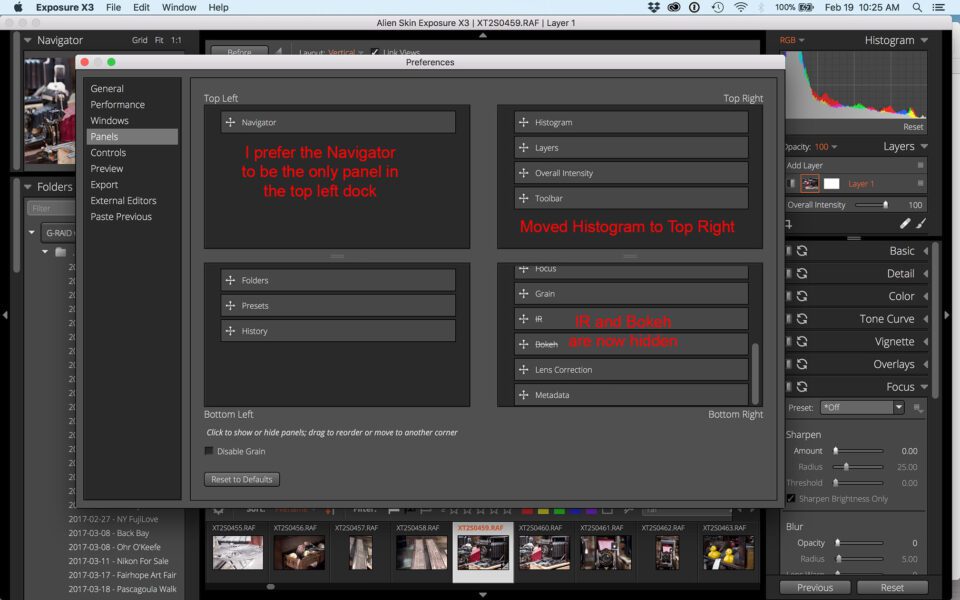
Task: Click the Bottom Right dock scrollbar
Action: 755,373
